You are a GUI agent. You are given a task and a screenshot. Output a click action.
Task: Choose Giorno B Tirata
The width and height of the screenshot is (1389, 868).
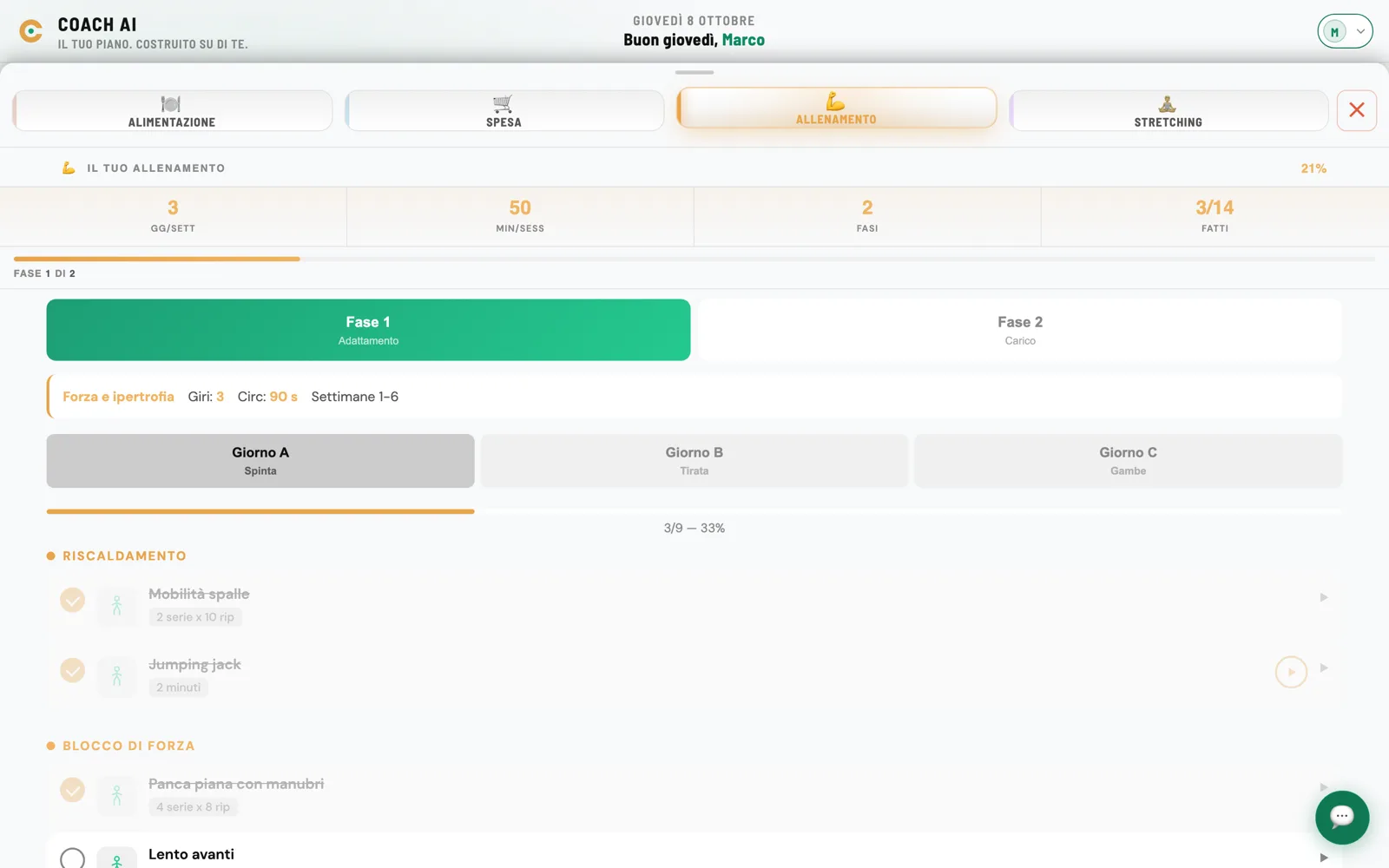pos(694,461)
